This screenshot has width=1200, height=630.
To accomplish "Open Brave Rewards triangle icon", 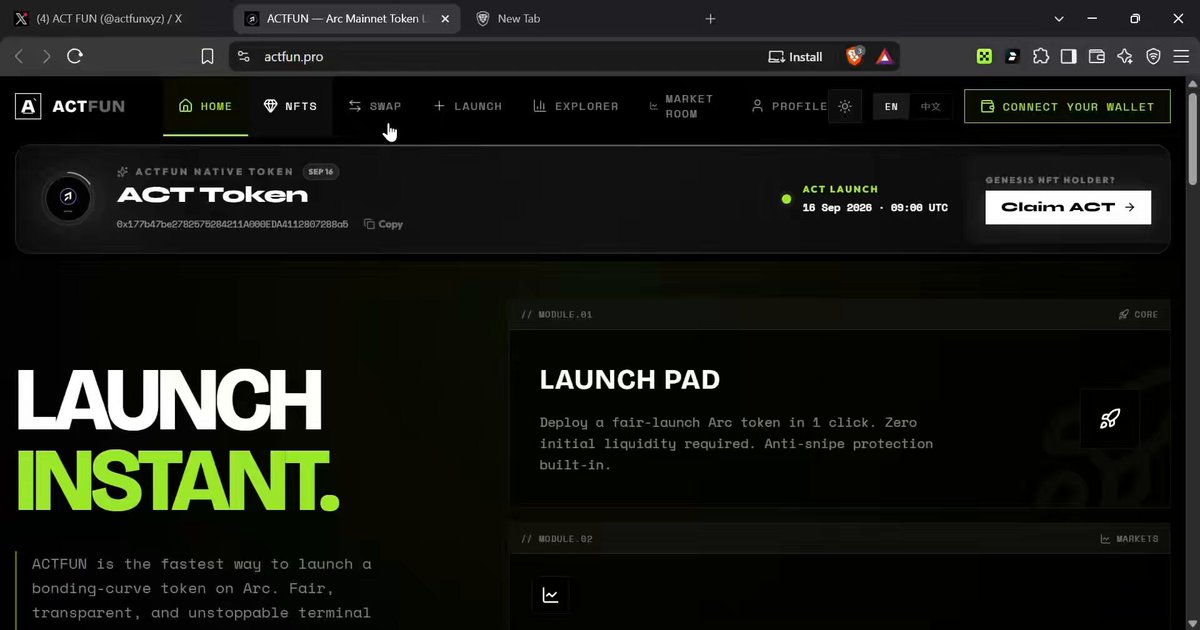I will (x=884, y=57).
